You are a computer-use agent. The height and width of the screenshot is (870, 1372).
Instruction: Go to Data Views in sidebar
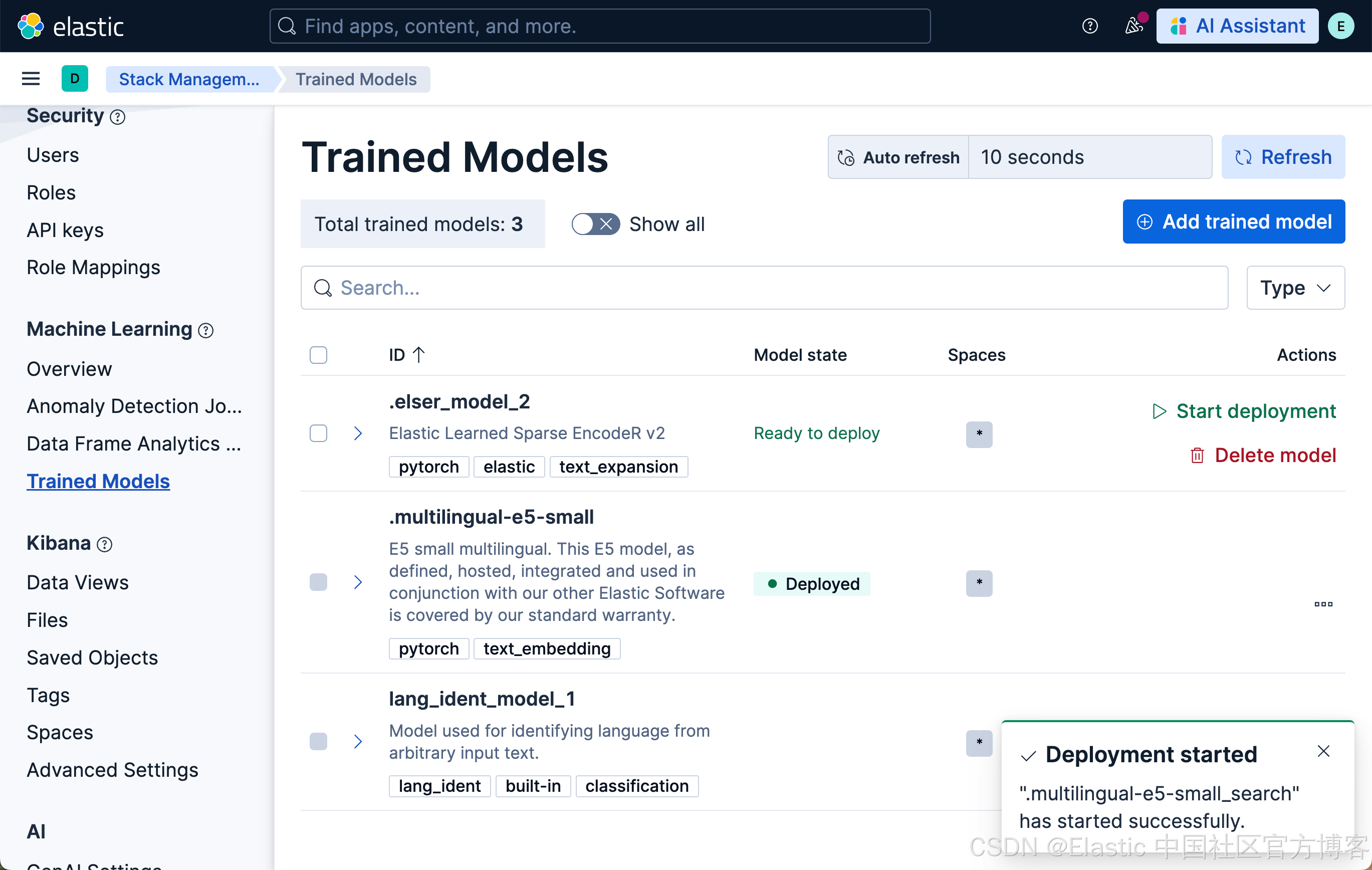point(78,582)
